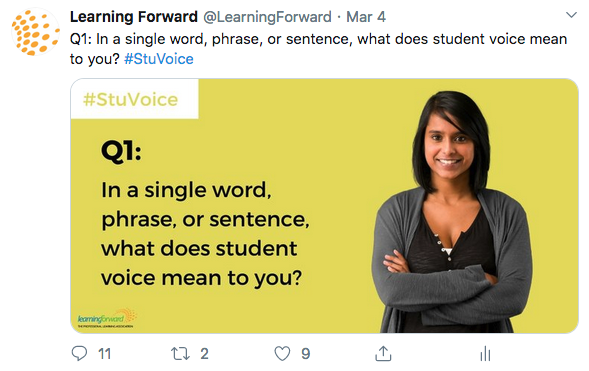Like the tweet with the heart icon

pyautogui.click(x=282, y=353)
